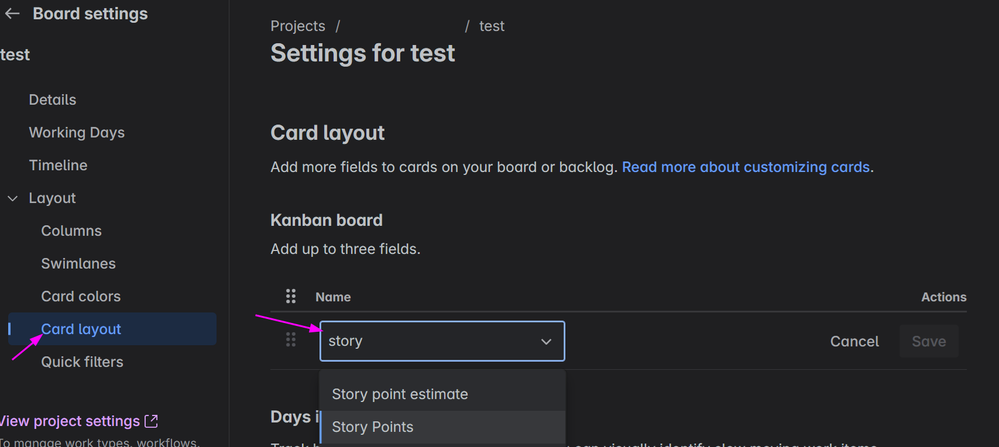Click external link icon next to View project settings

point(151,421)
